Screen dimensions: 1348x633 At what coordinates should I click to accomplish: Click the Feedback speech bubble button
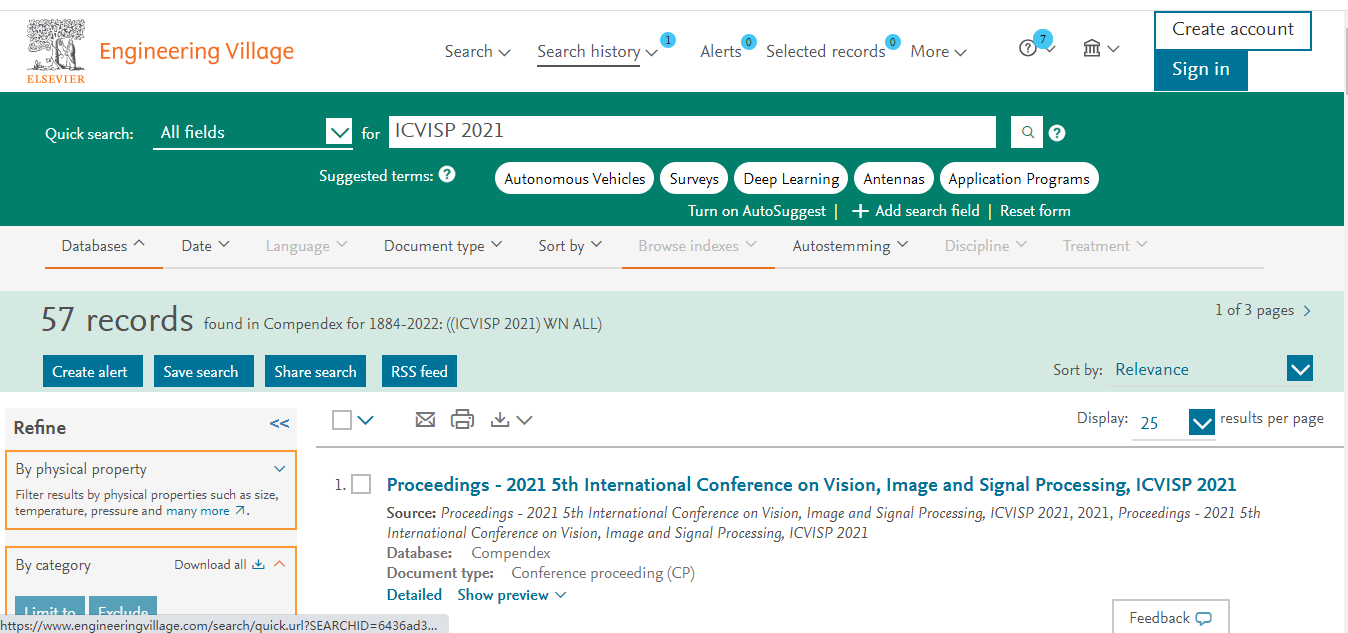tap(1170, 617)
